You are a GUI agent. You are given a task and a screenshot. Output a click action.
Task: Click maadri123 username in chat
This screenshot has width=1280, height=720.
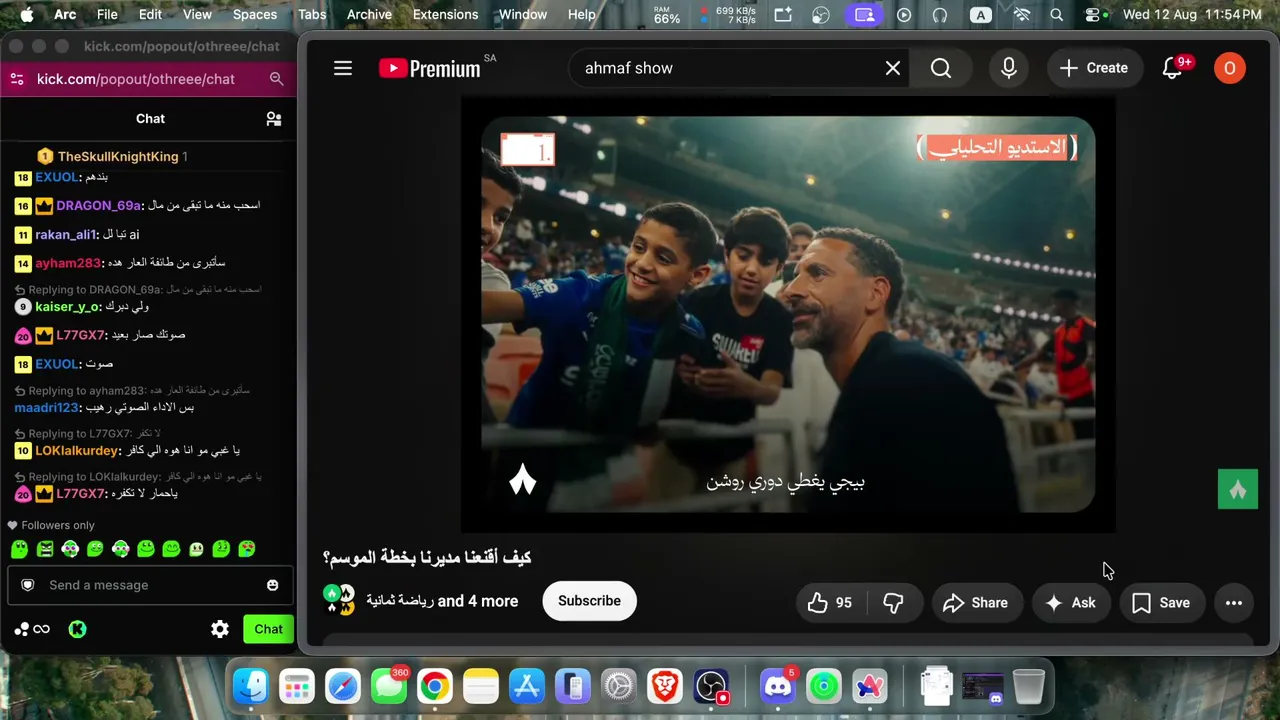[x=46, y=408]
